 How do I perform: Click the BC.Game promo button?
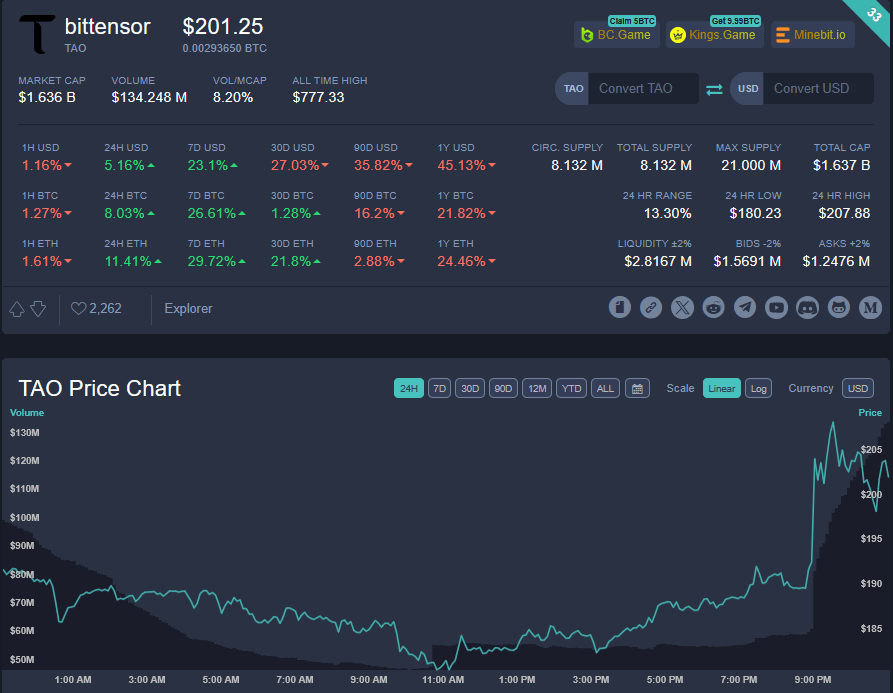(615, 35)
